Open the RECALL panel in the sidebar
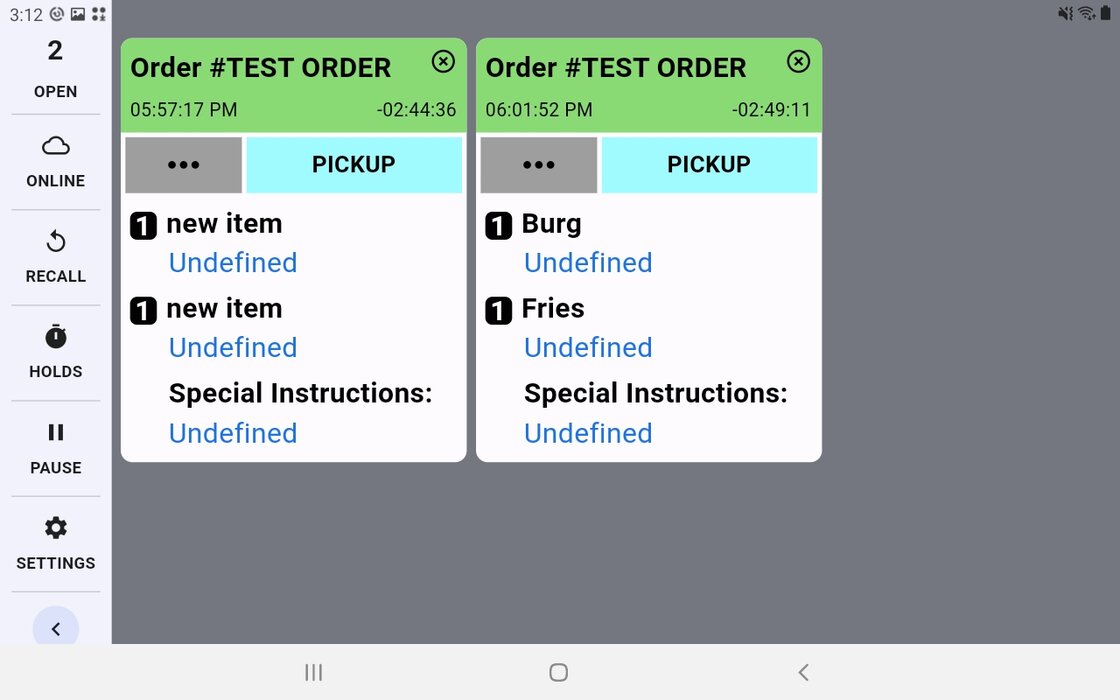Viewport: 1120px width, 700px height. (55, 256)
